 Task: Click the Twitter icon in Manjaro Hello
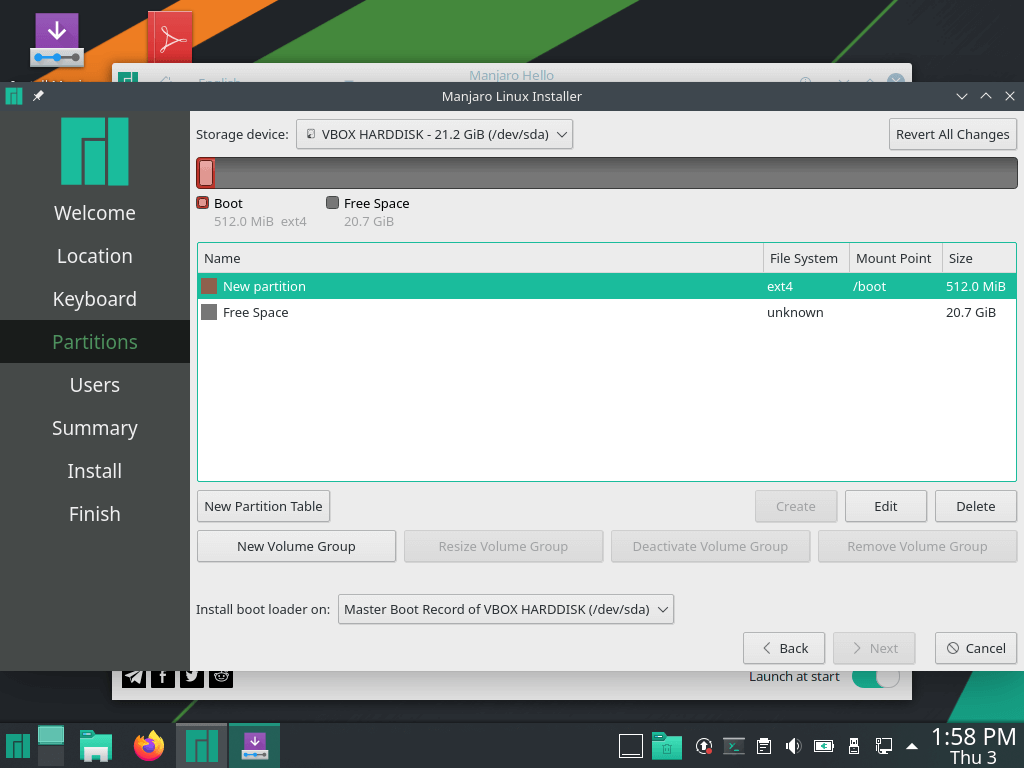coord(191,677)
